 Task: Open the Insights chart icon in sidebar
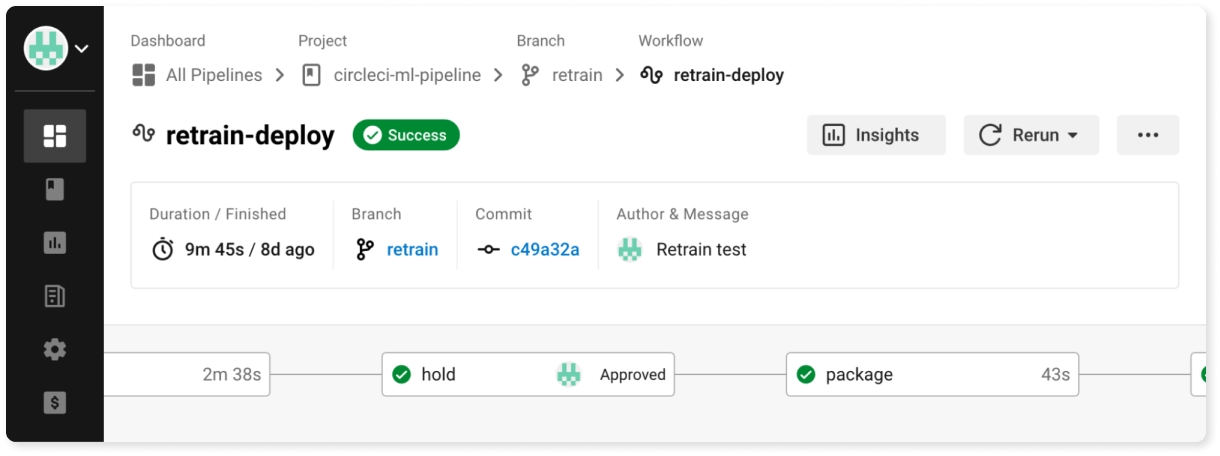(x=55, y=242)
